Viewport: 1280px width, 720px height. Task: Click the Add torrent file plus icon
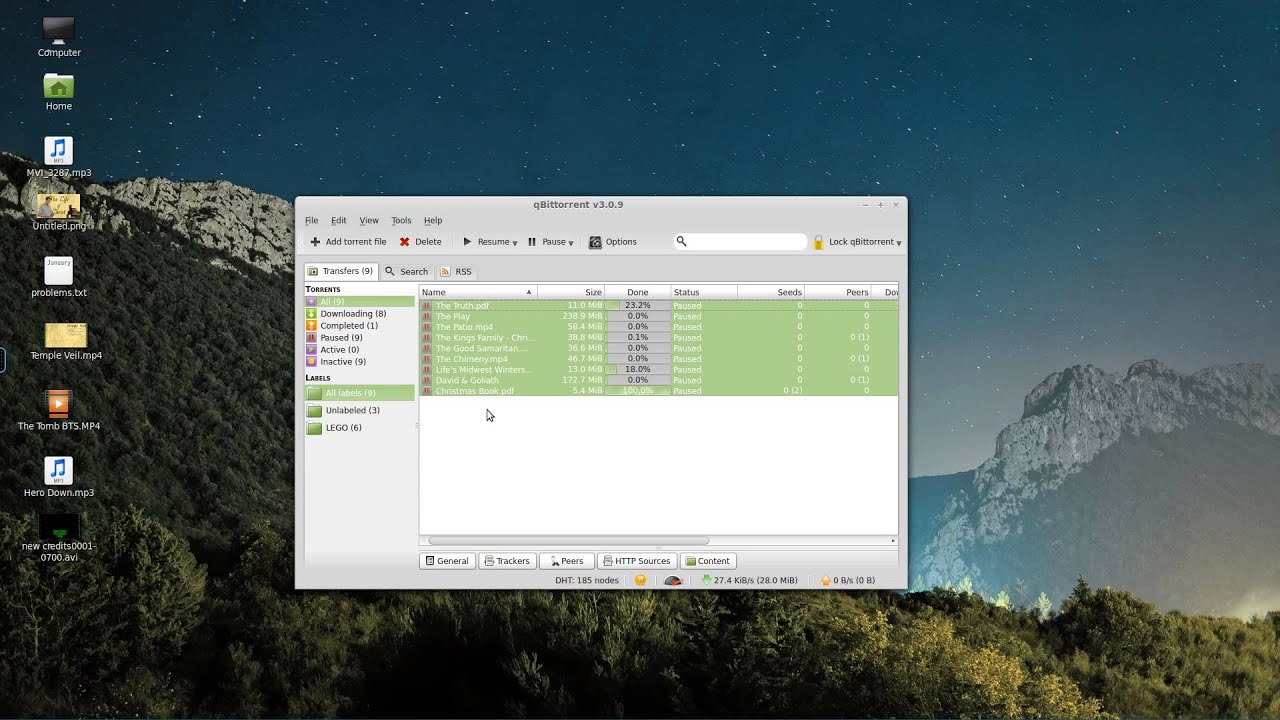tap(315, 242)
